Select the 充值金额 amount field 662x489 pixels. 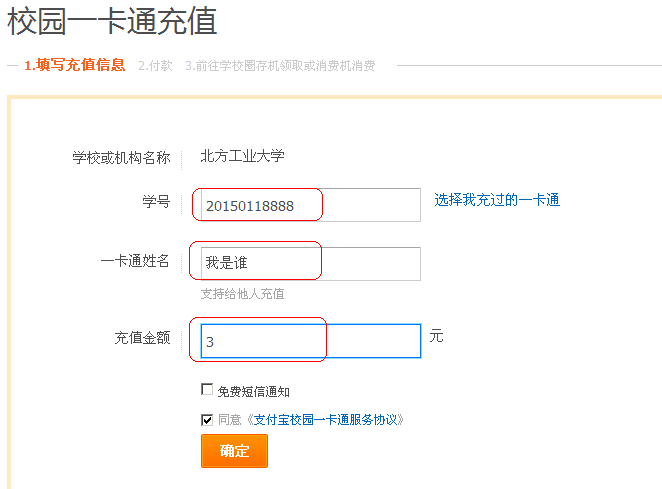(x=310, y=341)
